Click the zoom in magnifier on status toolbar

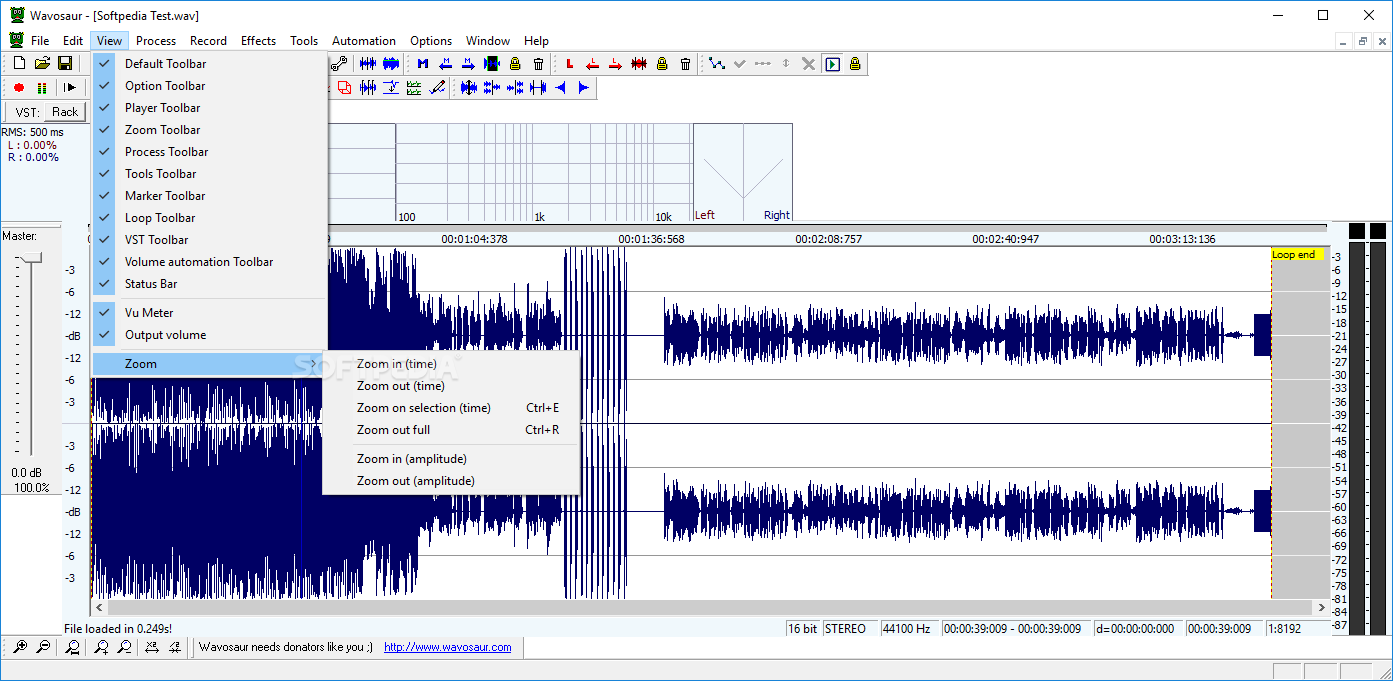click(19, 647)
